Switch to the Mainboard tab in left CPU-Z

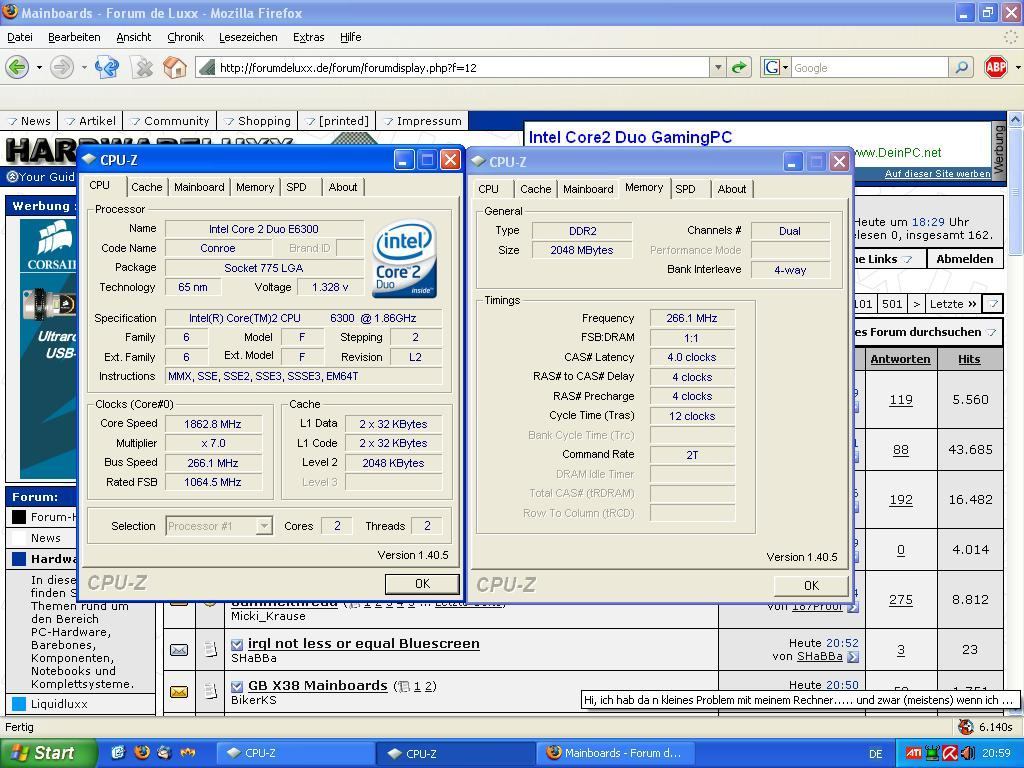199,187
